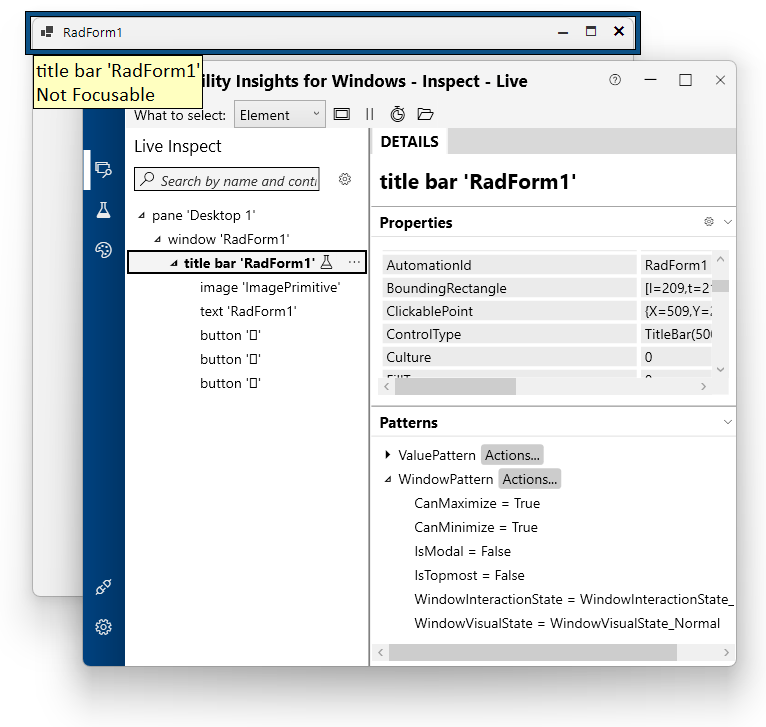The width and height of the screenshot is (766, 727).
Task: Click the AutomationId property row
Action: tap(547, 265)
